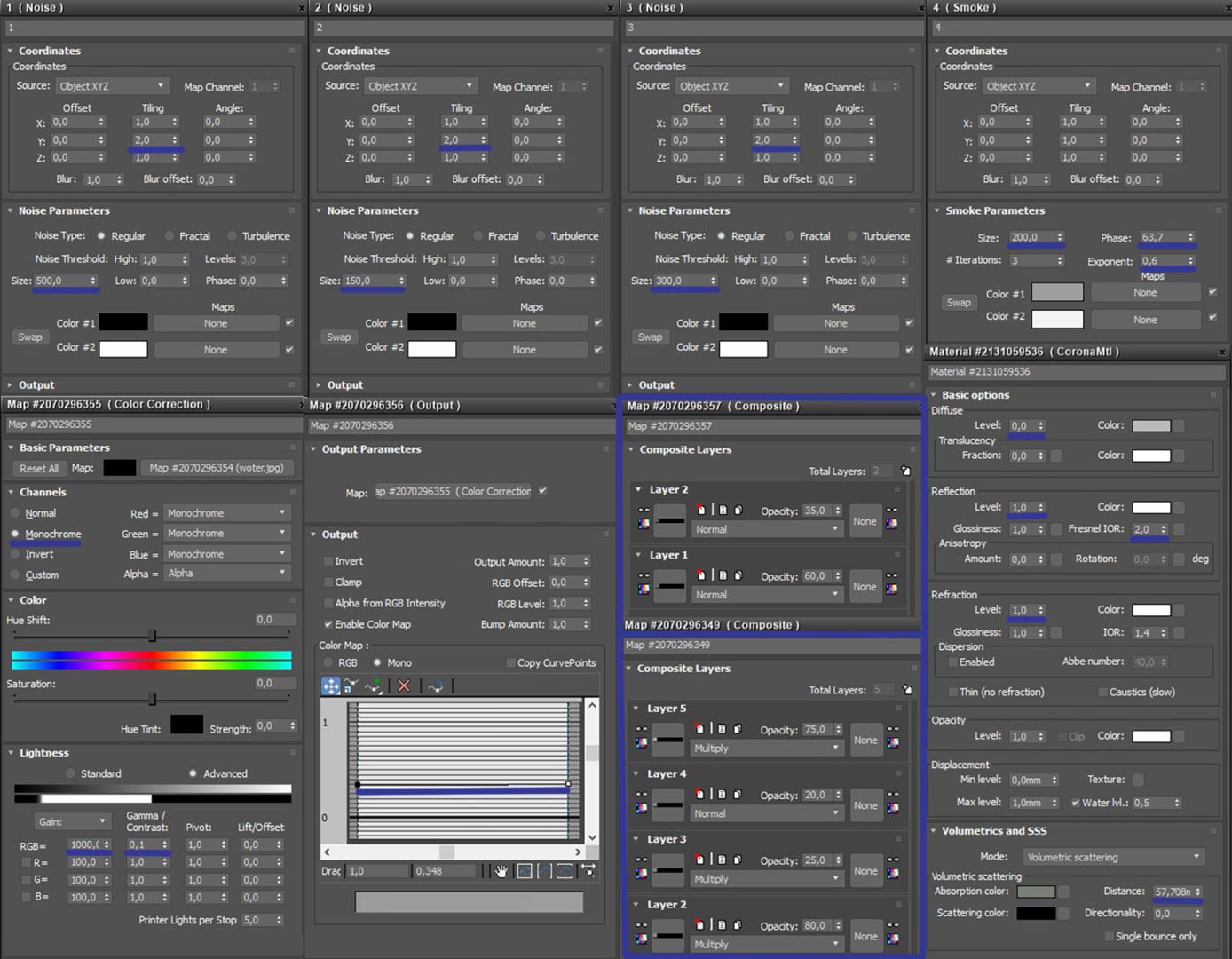This screenshot has width=1232, height=959.
Task: Open mask color correction icon of Layer 1
Action: 892,590
